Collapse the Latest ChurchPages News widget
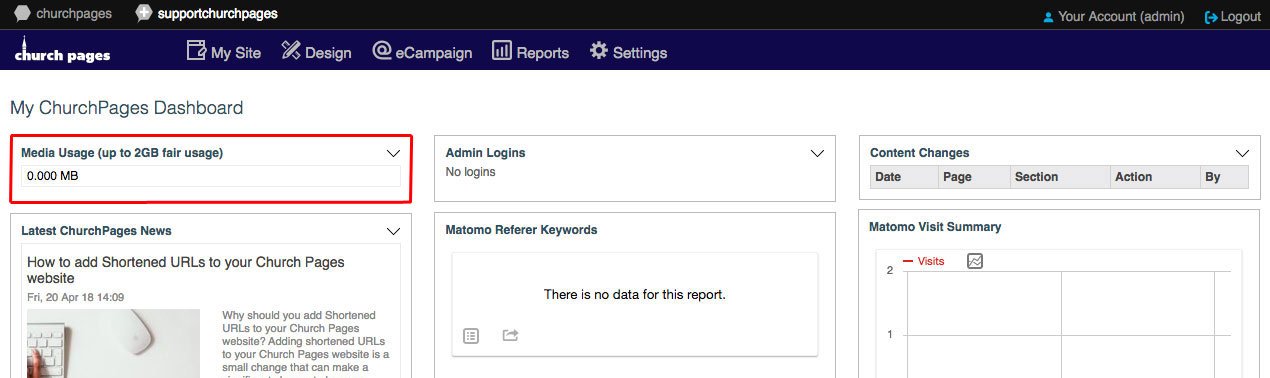Screen dimensions: 1270x378 [x=393, y=231]
